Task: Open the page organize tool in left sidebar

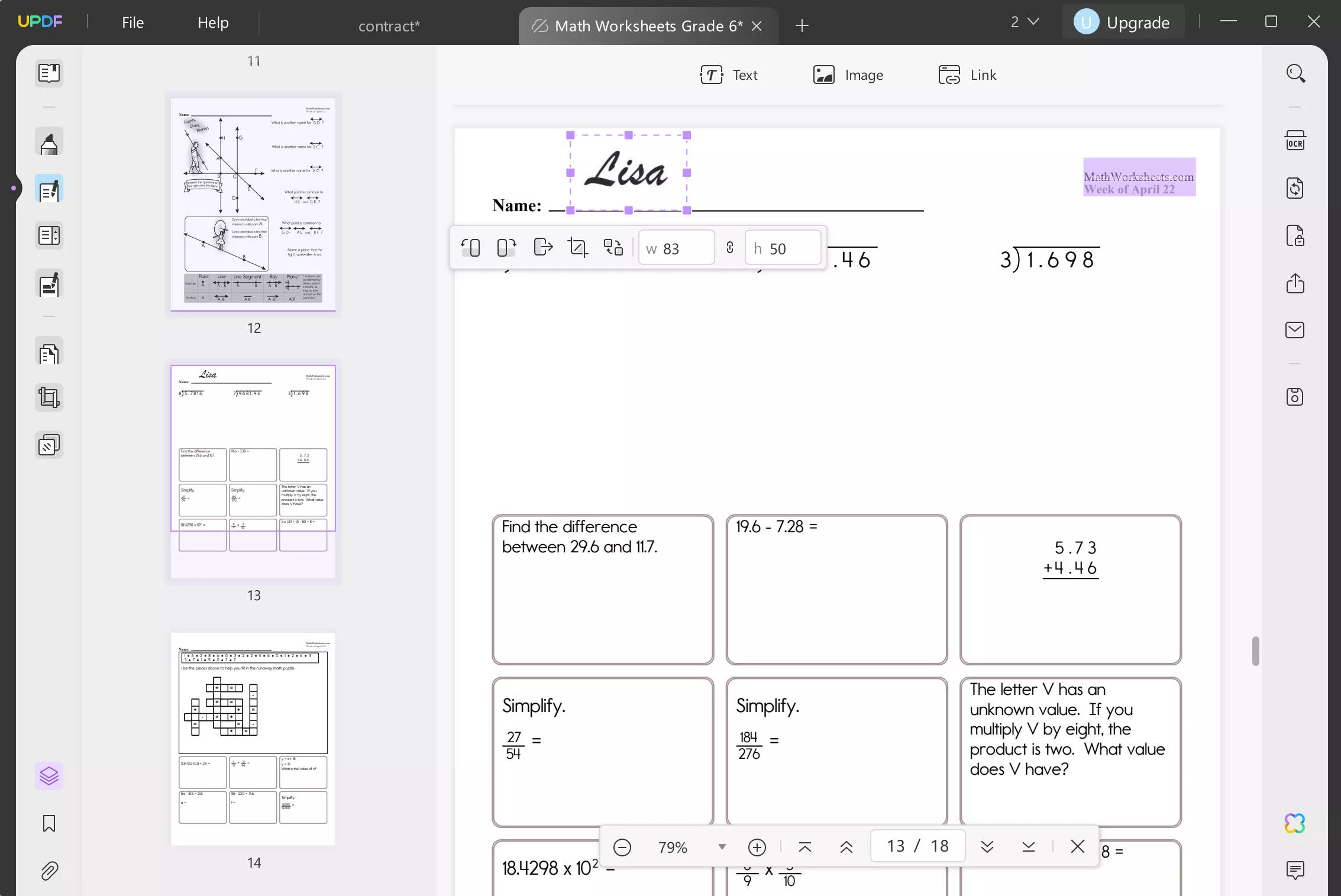Action: [49, 352]
